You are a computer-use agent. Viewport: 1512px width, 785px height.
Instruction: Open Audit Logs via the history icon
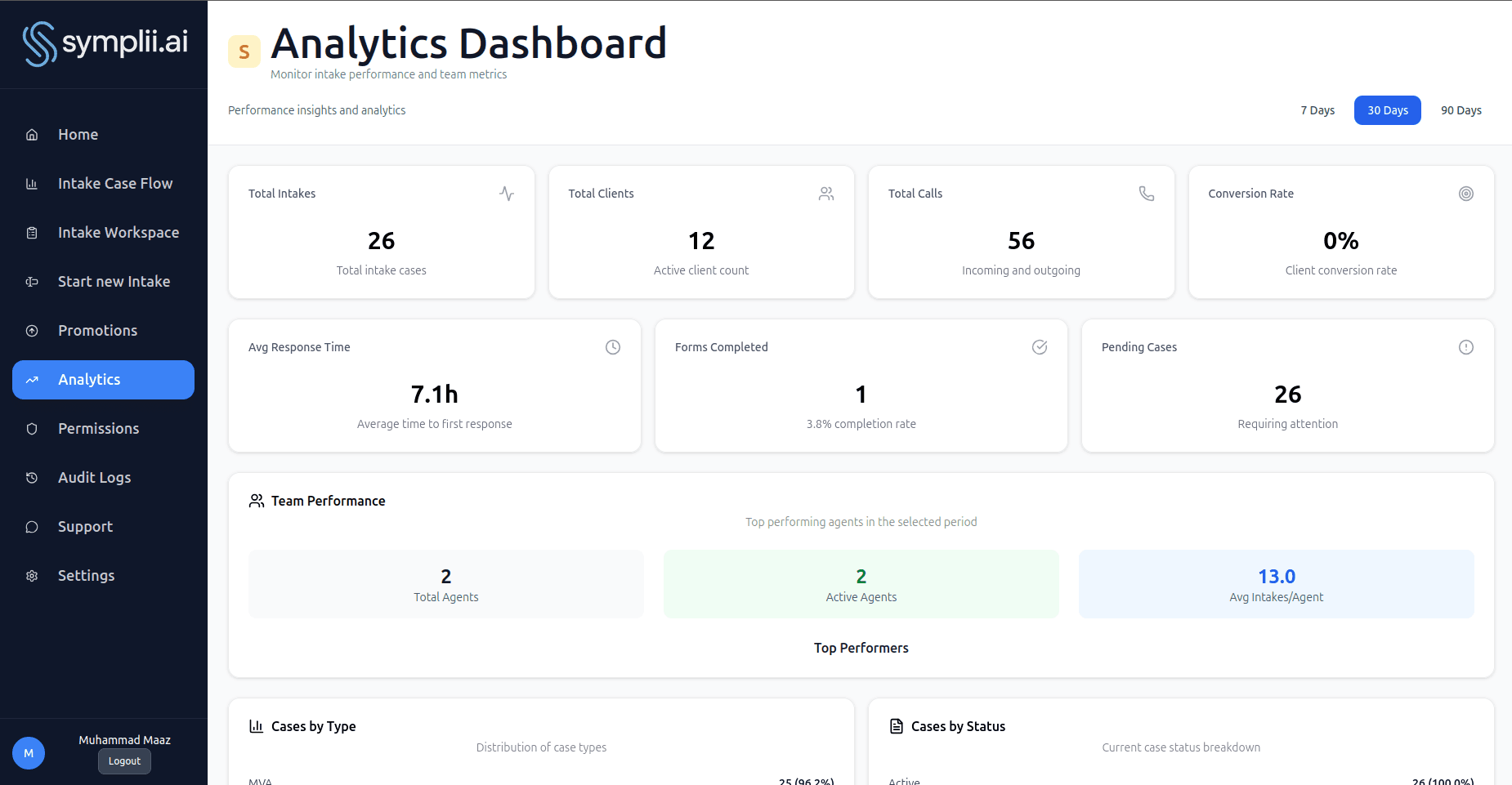click(31, 477)
